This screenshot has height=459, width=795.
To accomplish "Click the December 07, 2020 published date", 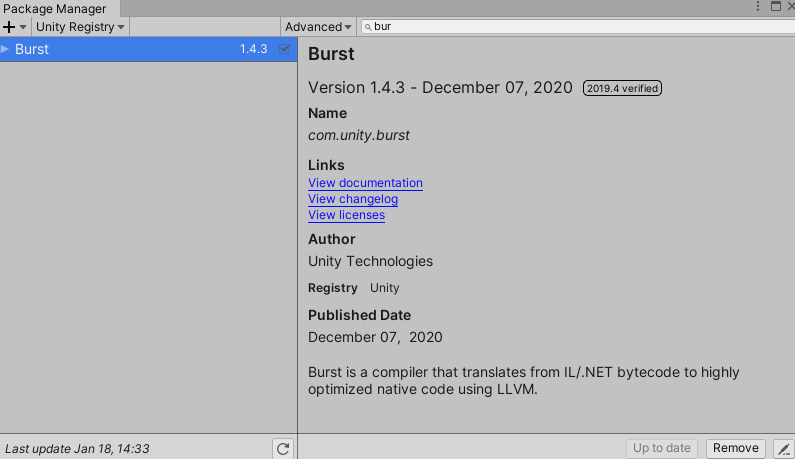I will click(x=375, y=337).
